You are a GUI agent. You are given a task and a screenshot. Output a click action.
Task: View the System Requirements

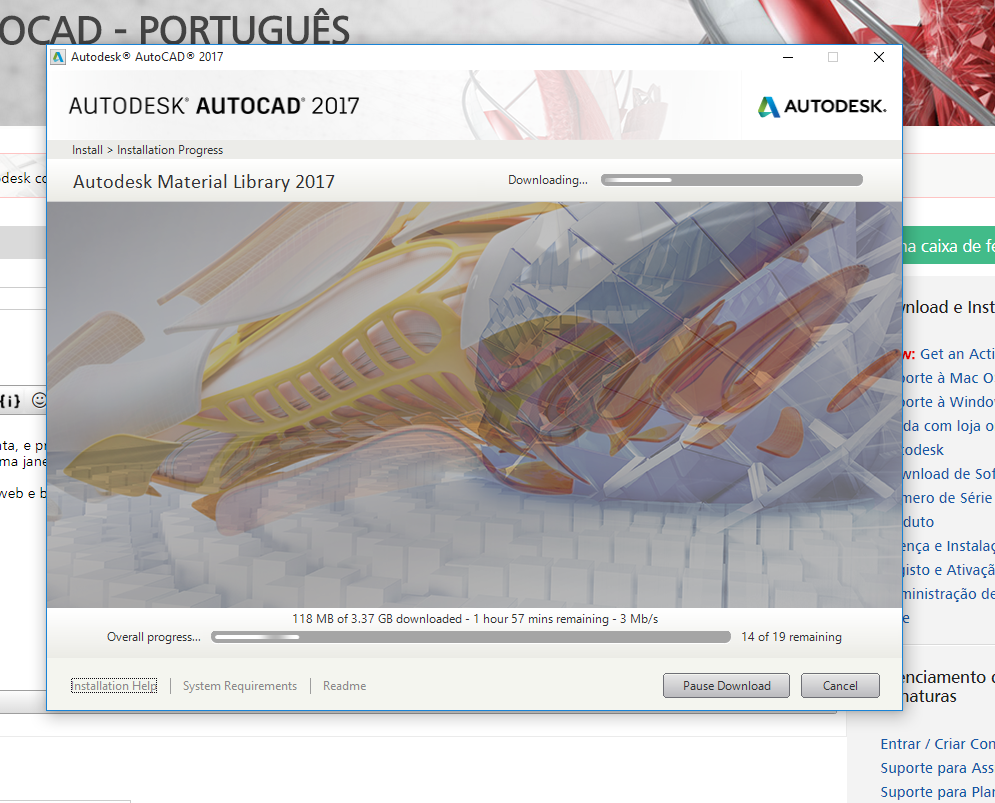pyautogui.click(x=239, y=686)
